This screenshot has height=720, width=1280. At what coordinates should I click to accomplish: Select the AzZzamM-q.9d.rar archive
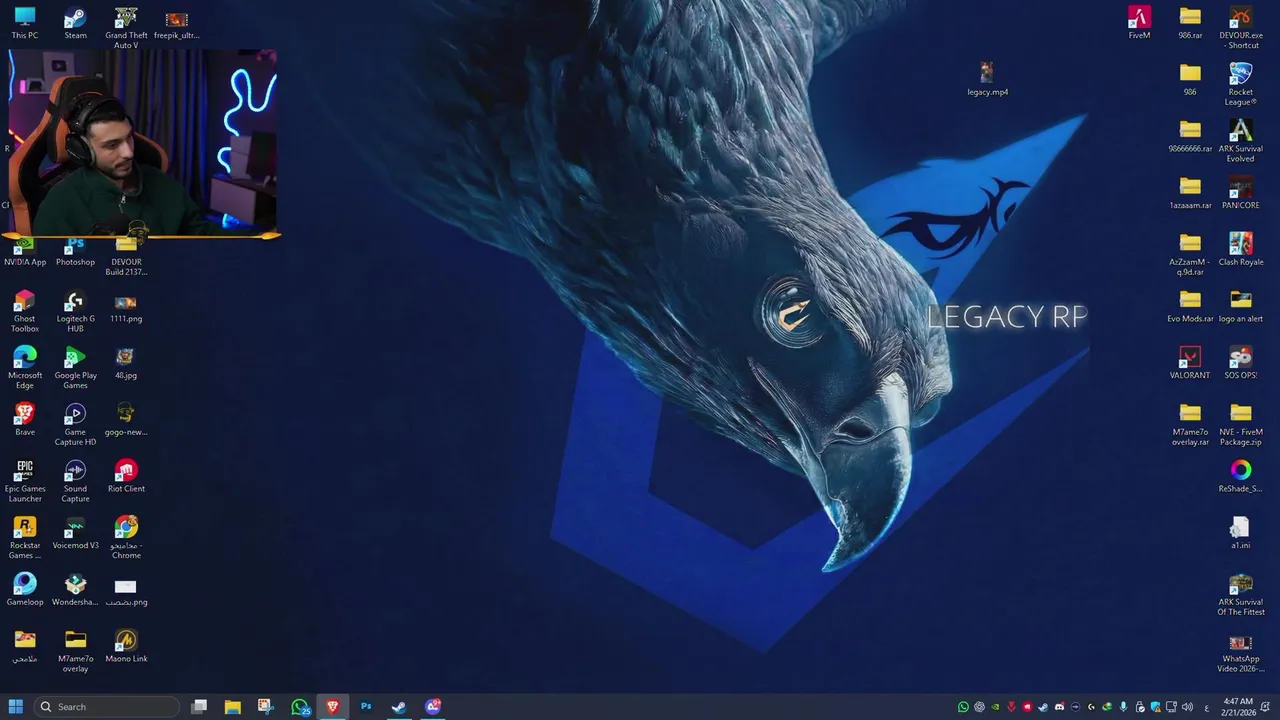point(1190,255)
